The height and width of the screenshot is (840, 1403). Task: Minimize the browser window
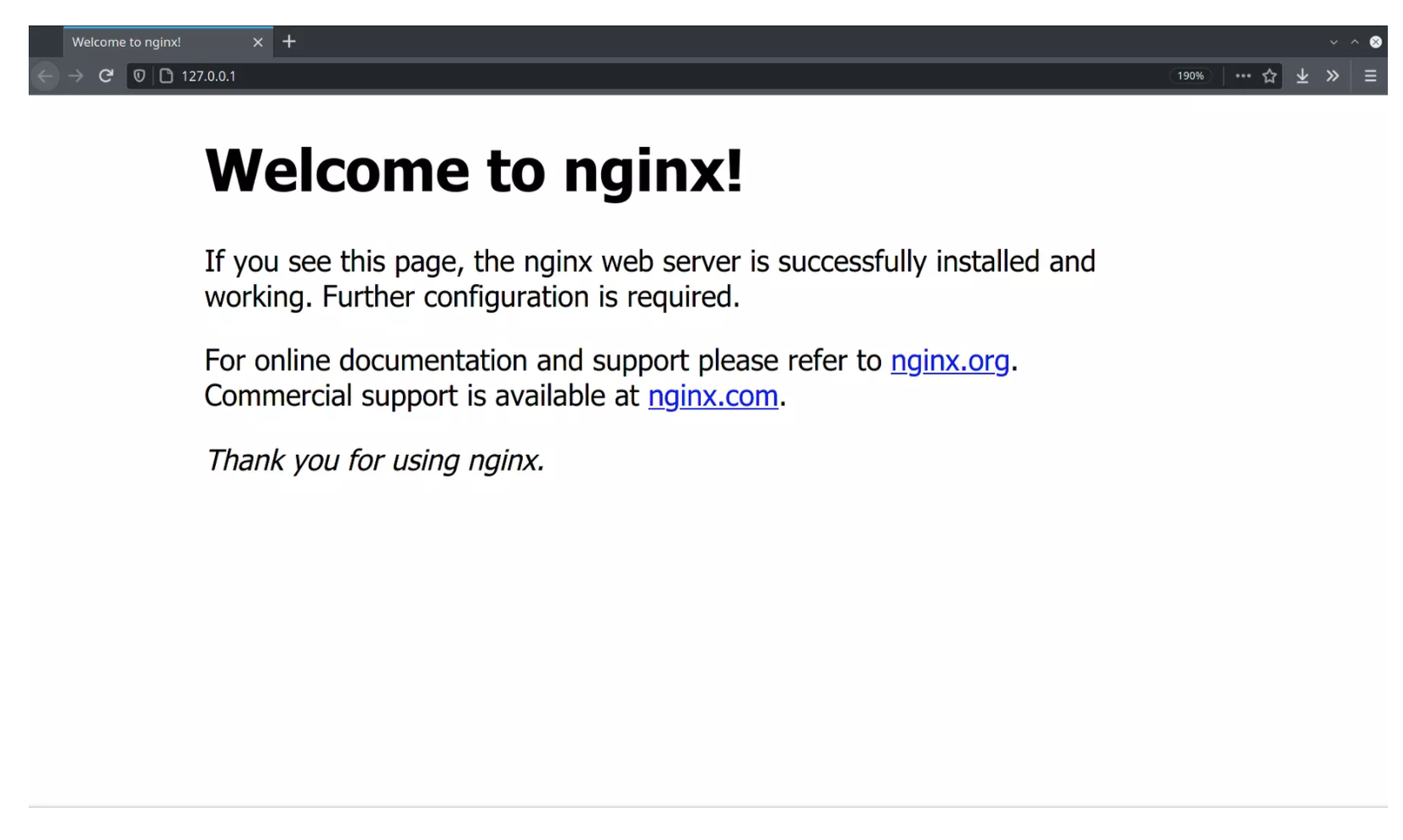(x=1333, y=42)
